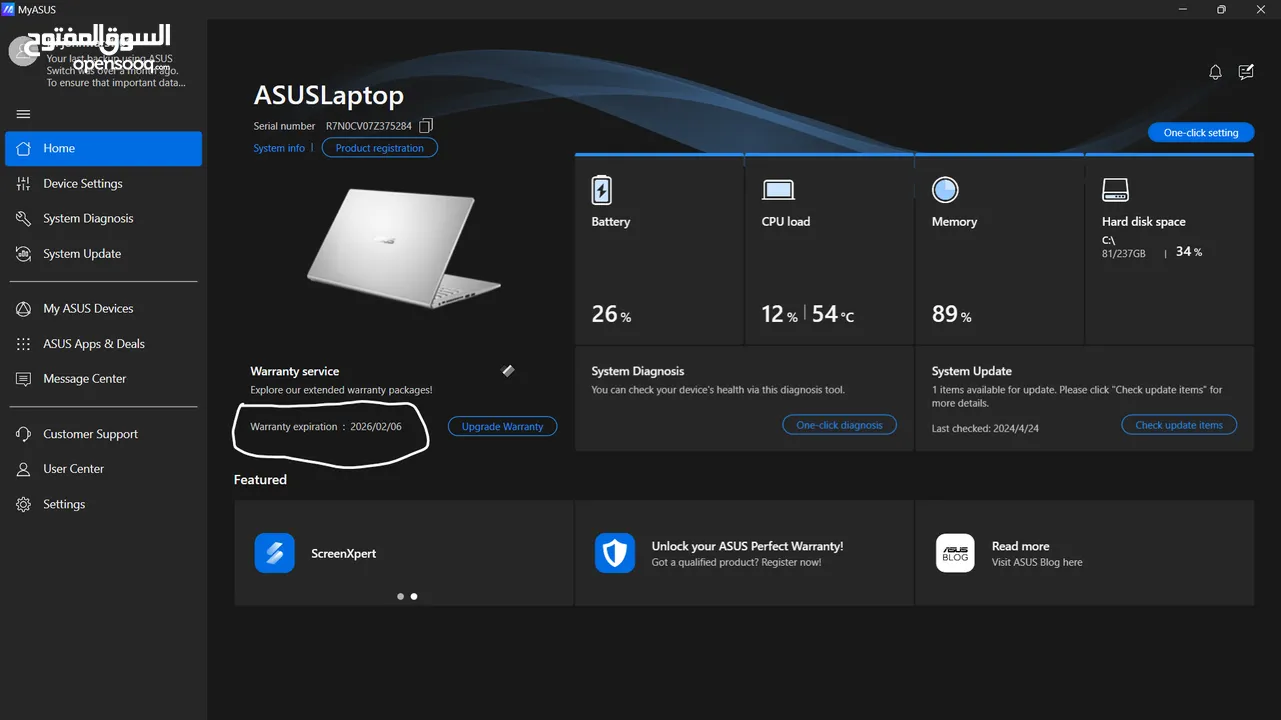
Task: Open Device Settings in the sidebar
Action: [104, 184]
